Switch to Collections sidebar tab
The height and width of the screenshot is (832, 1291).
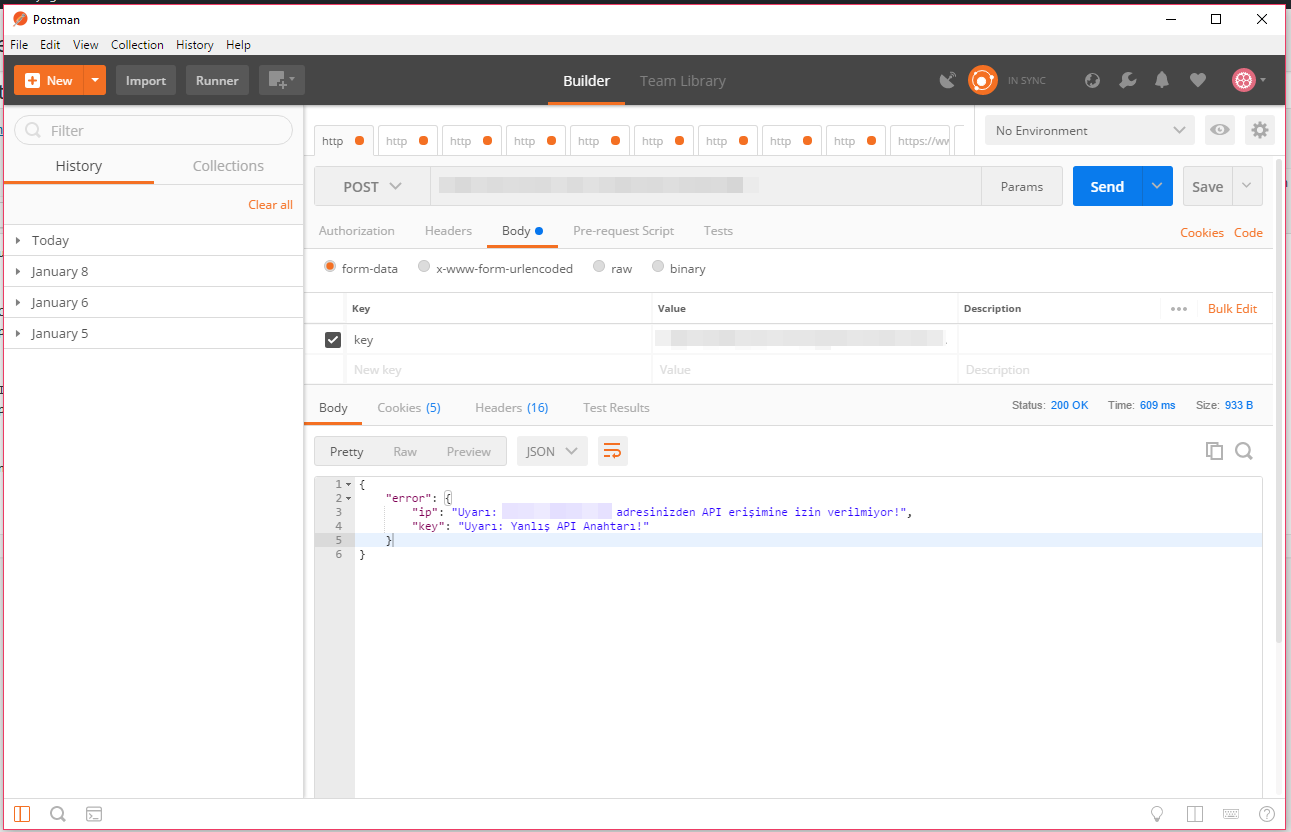coord(228,166)
